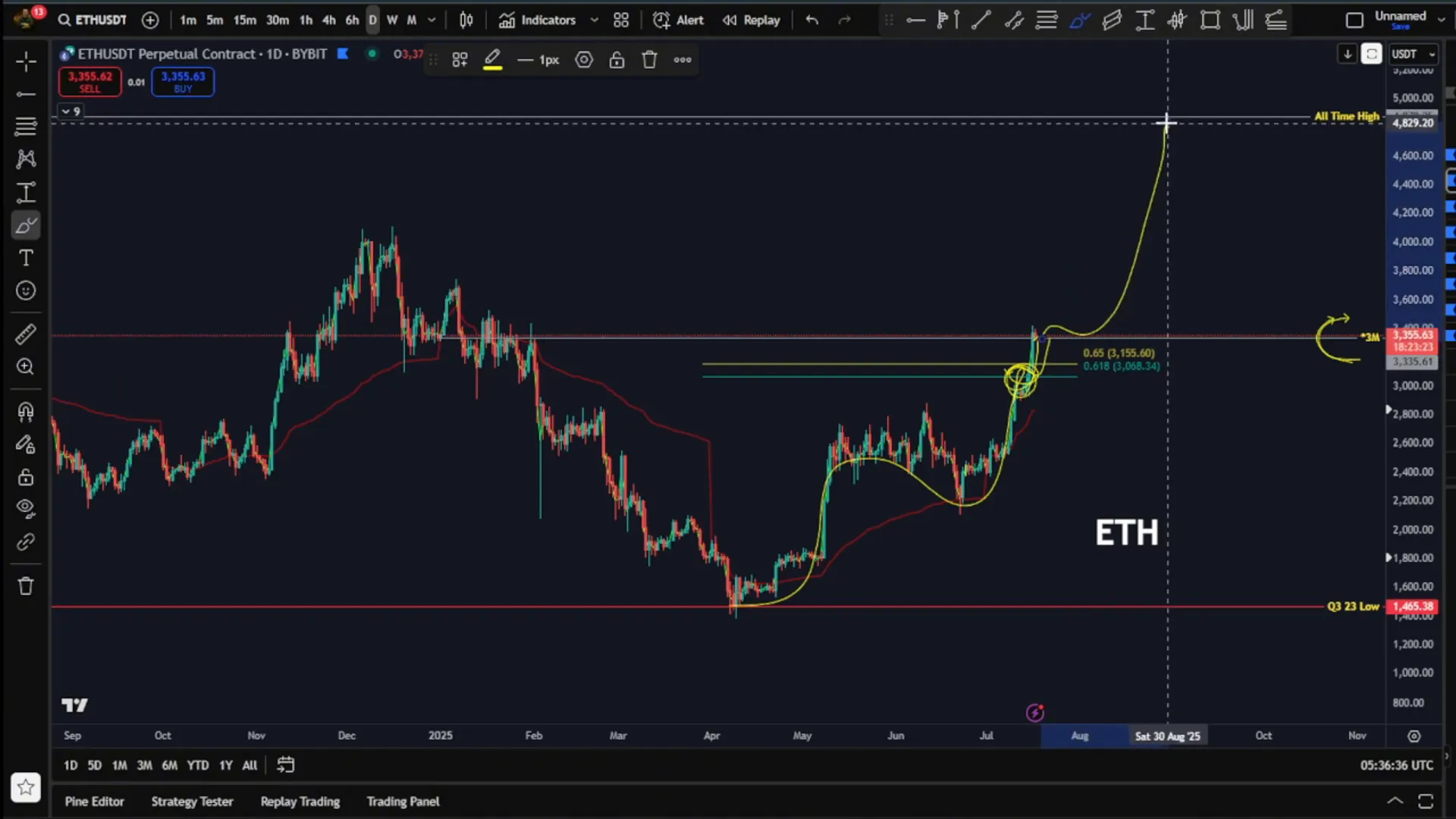Start bar Replay mode
This screenshot has width=1456, height=819.
point(752,20)
